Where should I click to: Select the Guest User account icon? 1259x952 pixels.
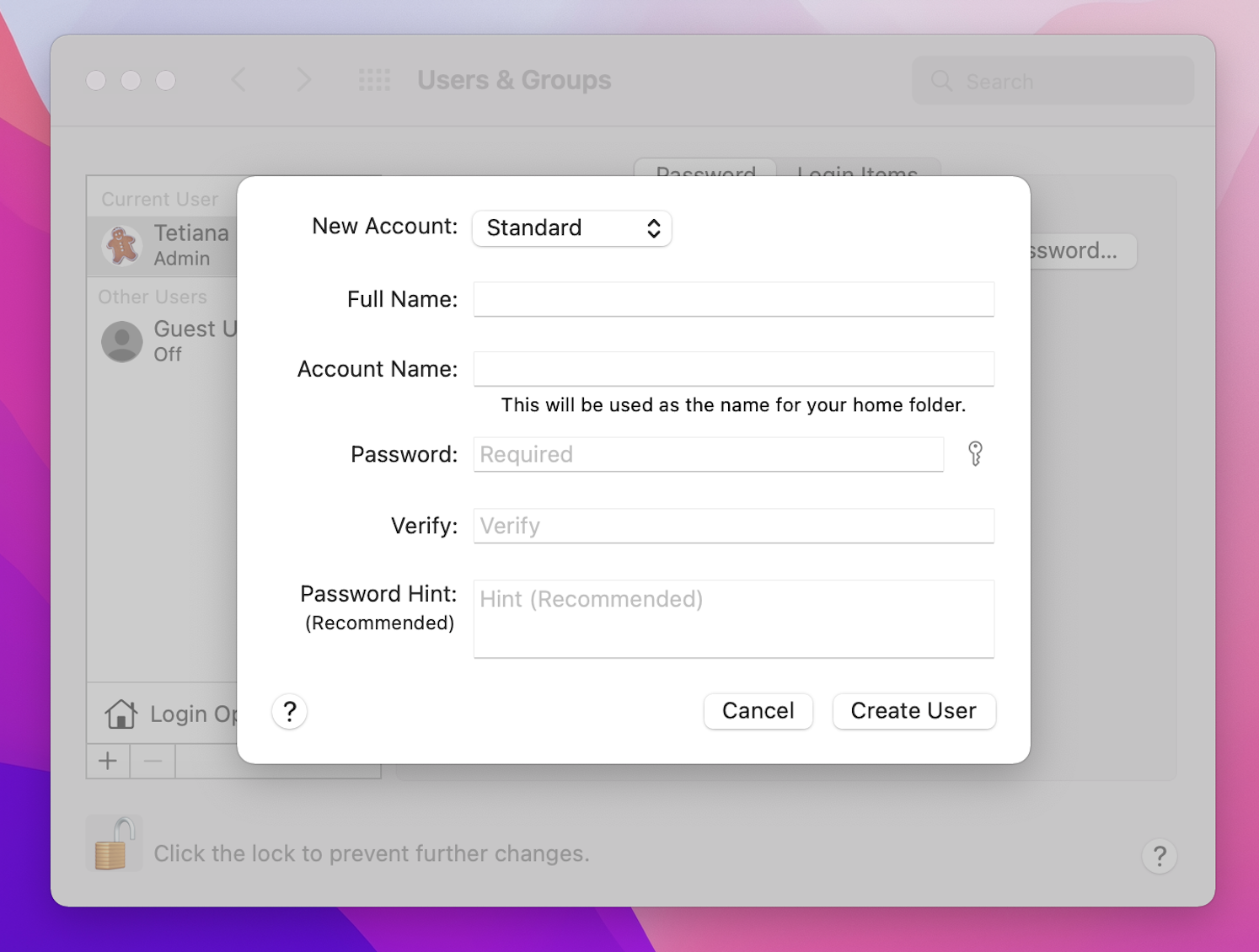(121, 340)
